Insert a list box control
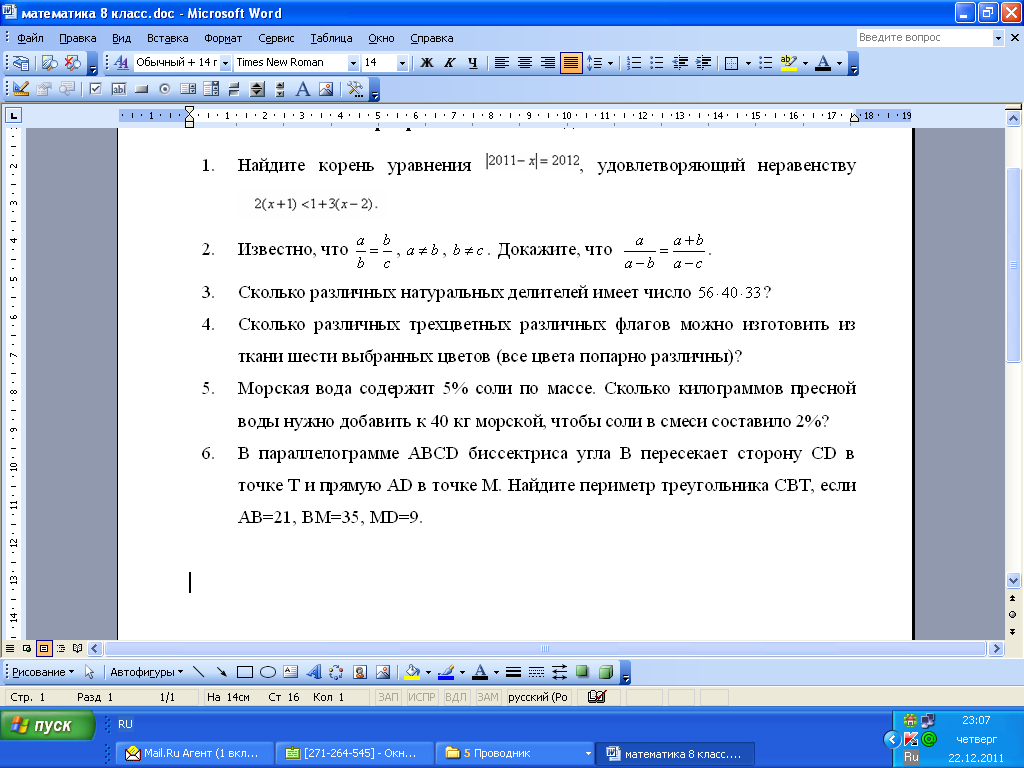Viewport: 1024px width, 768px height. pos(188,89)
